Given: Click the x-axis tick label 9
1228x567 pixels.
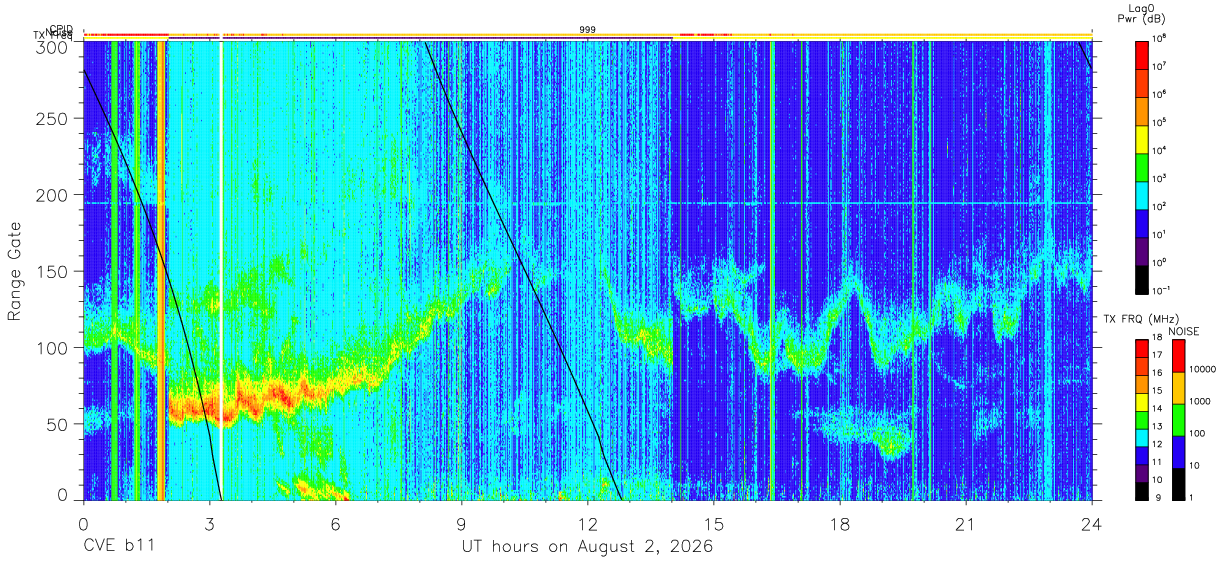Looking at the screenshot, I should (x=461, y=524).
